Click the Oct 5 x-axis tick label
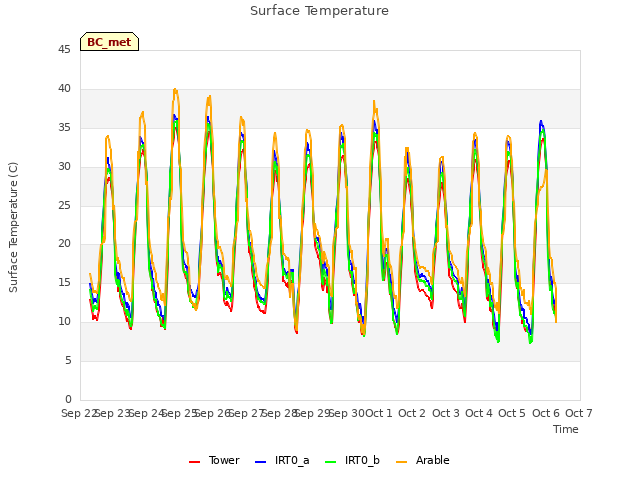This screenshot has width=640, height=480. click(x=512, y=413)
